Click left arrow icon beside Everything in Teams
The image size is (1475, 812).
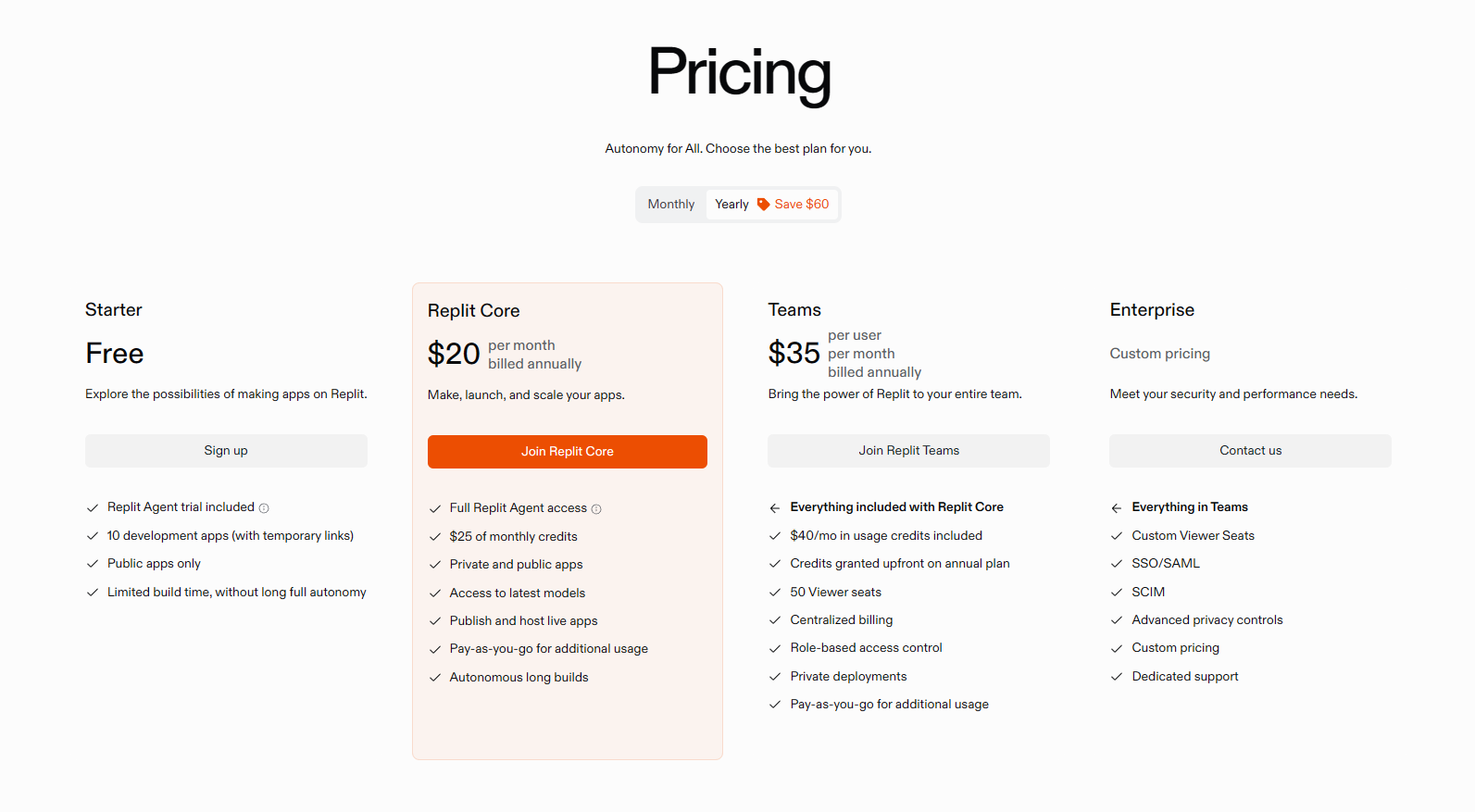(x=1117, y=507)
